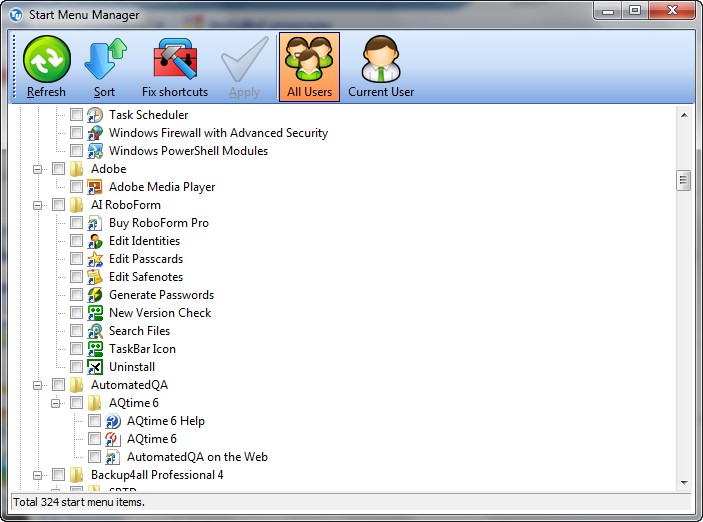The height and width of the screenshot is (522, 703).
Task: Click the scrollbar down arrow
Action: [x=684, y=483]
